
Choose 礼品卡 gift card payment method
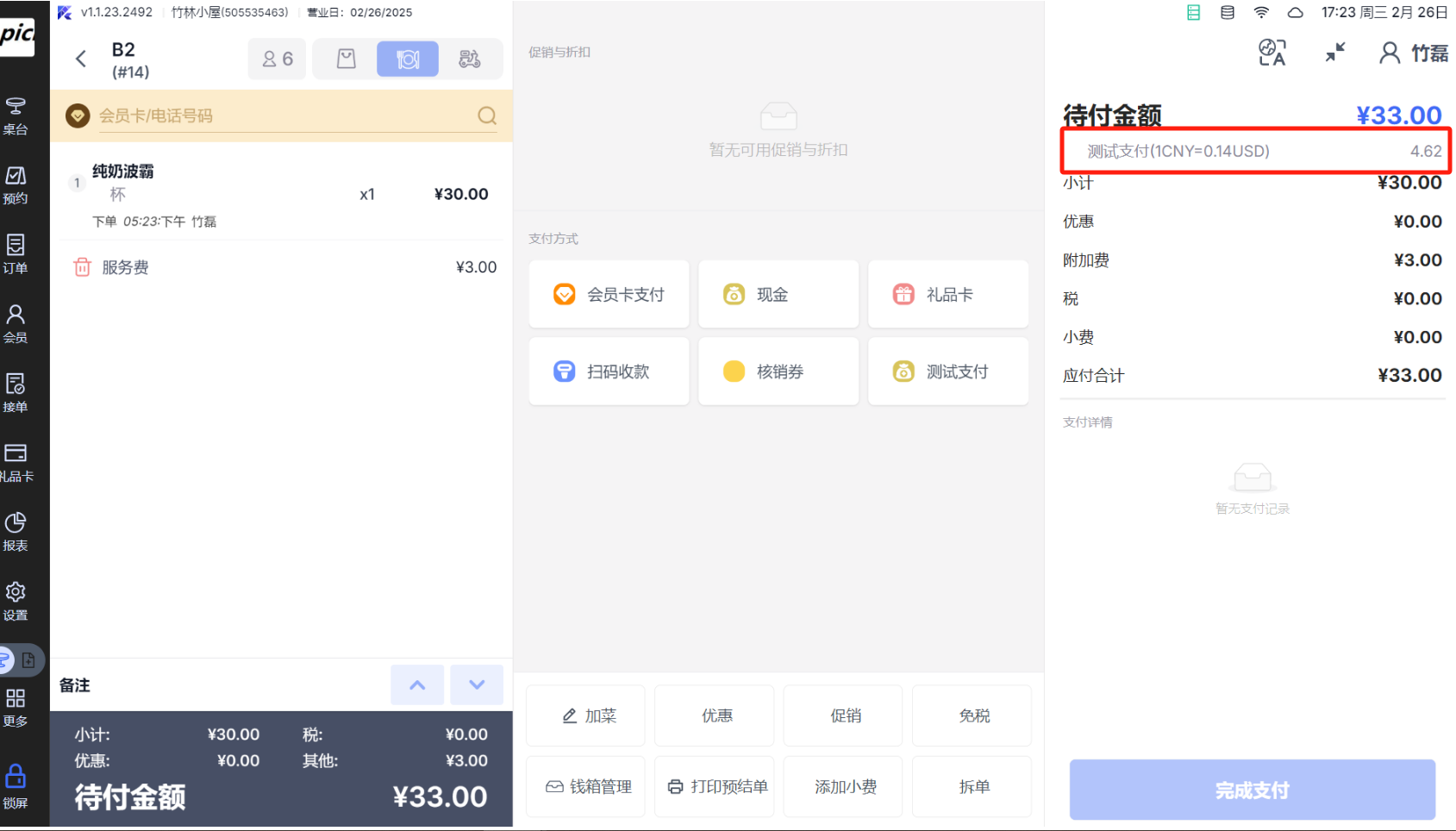[x=948, y=295]
